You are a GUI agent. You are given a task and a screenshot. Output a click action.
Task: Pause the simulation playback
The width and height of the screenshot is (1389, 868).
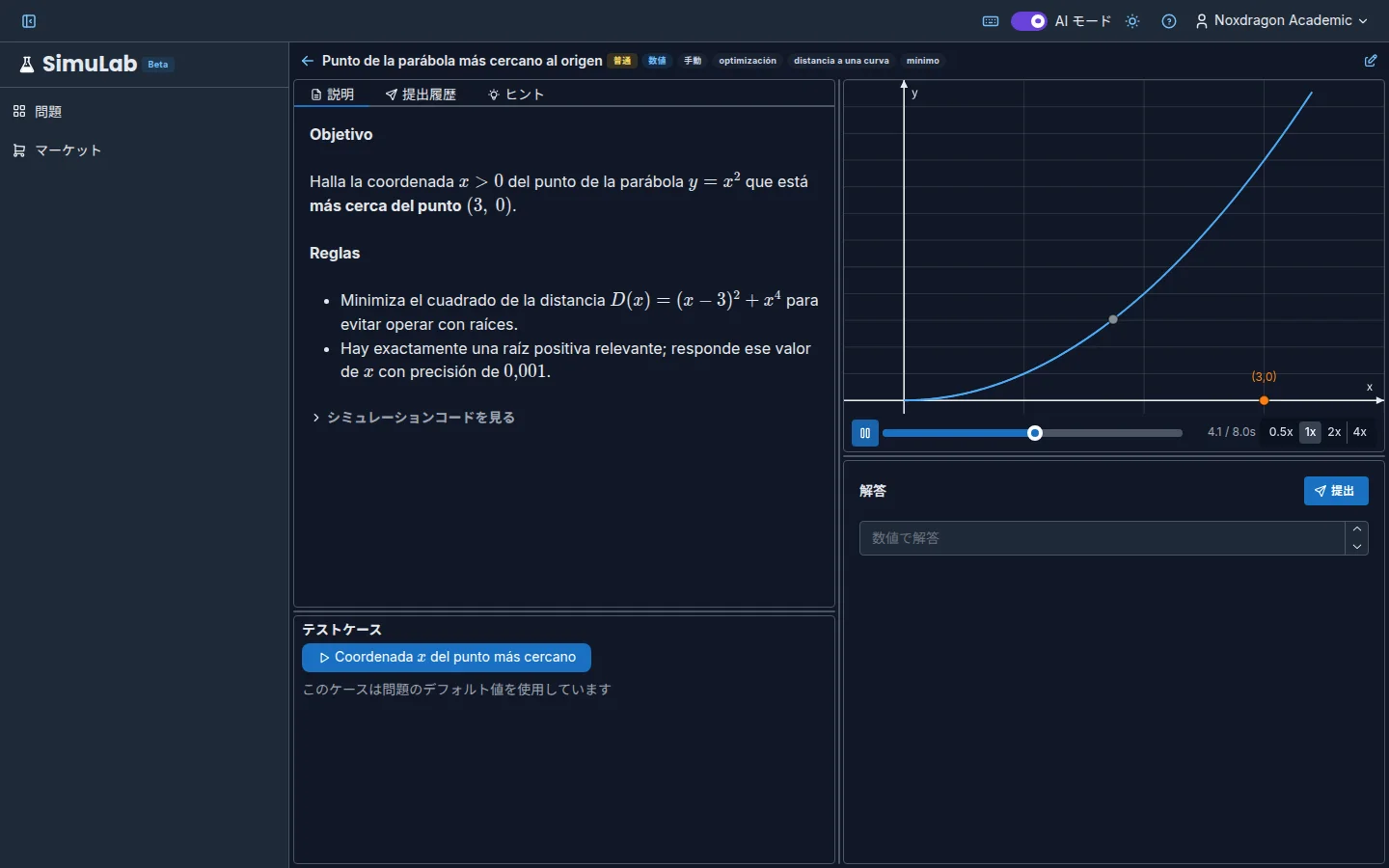865,433
